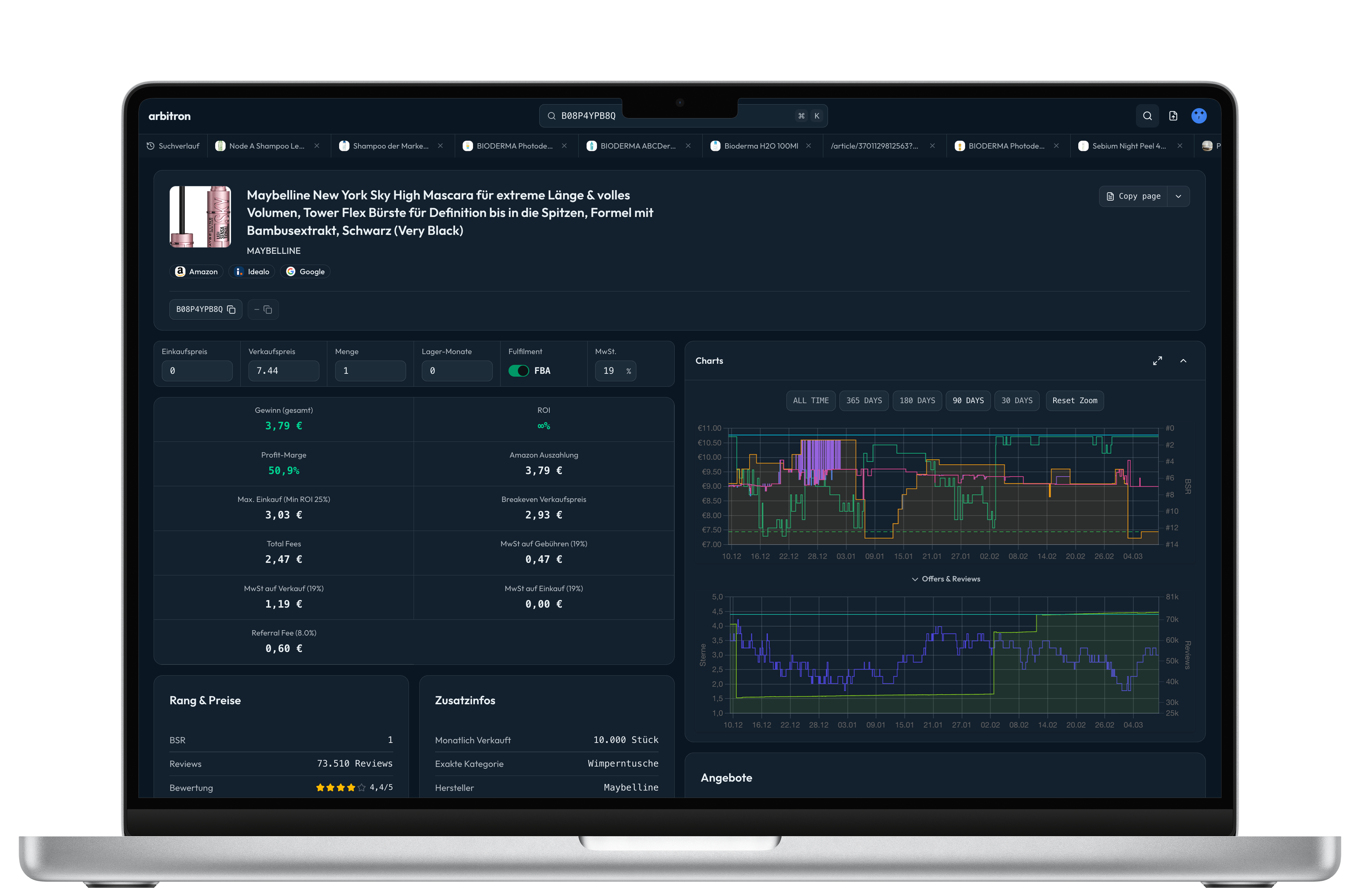Select the 30 DAYS chart range

pyautogui.click(x=1017, y=401)
